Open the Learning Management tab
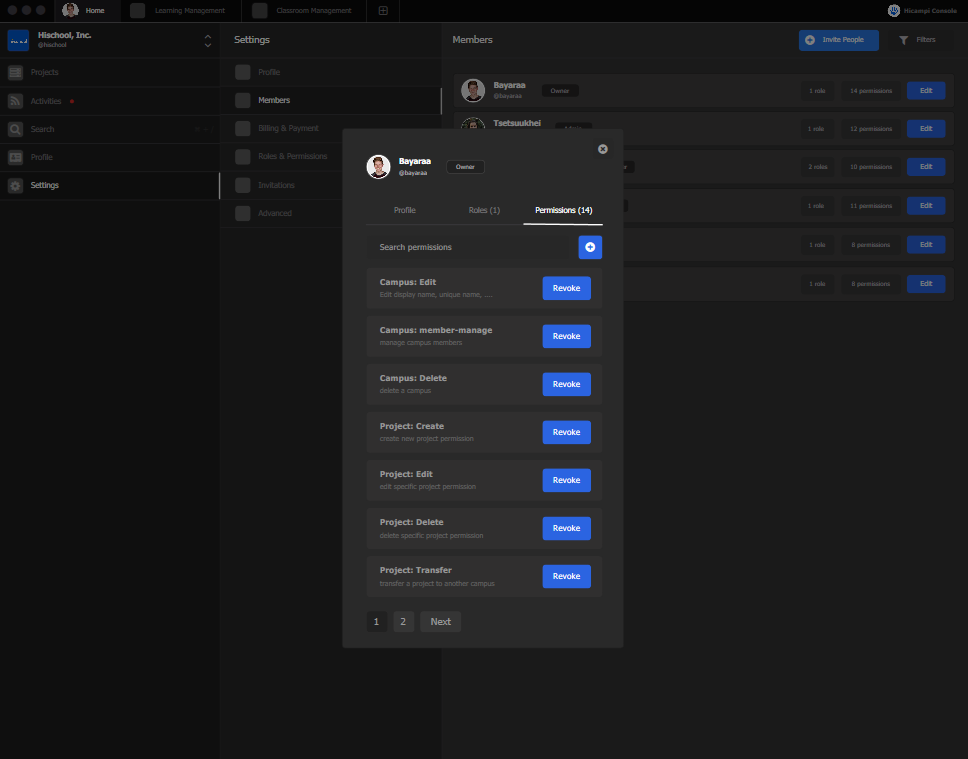 pos(178,11)
